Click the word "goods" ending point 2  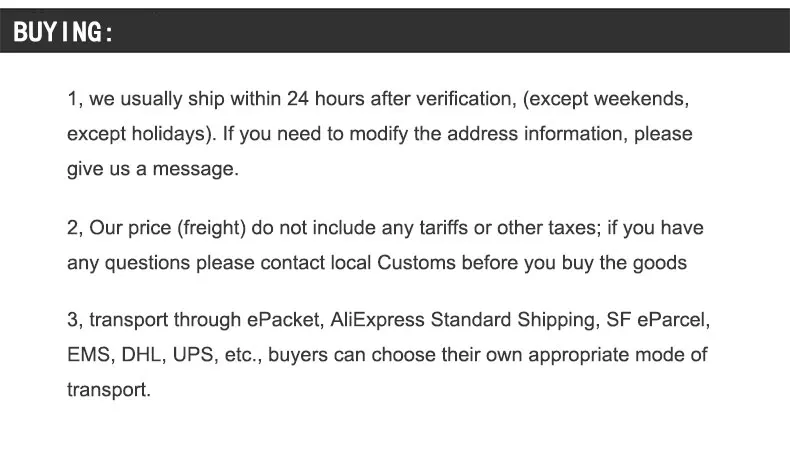(x=662, y=263)
